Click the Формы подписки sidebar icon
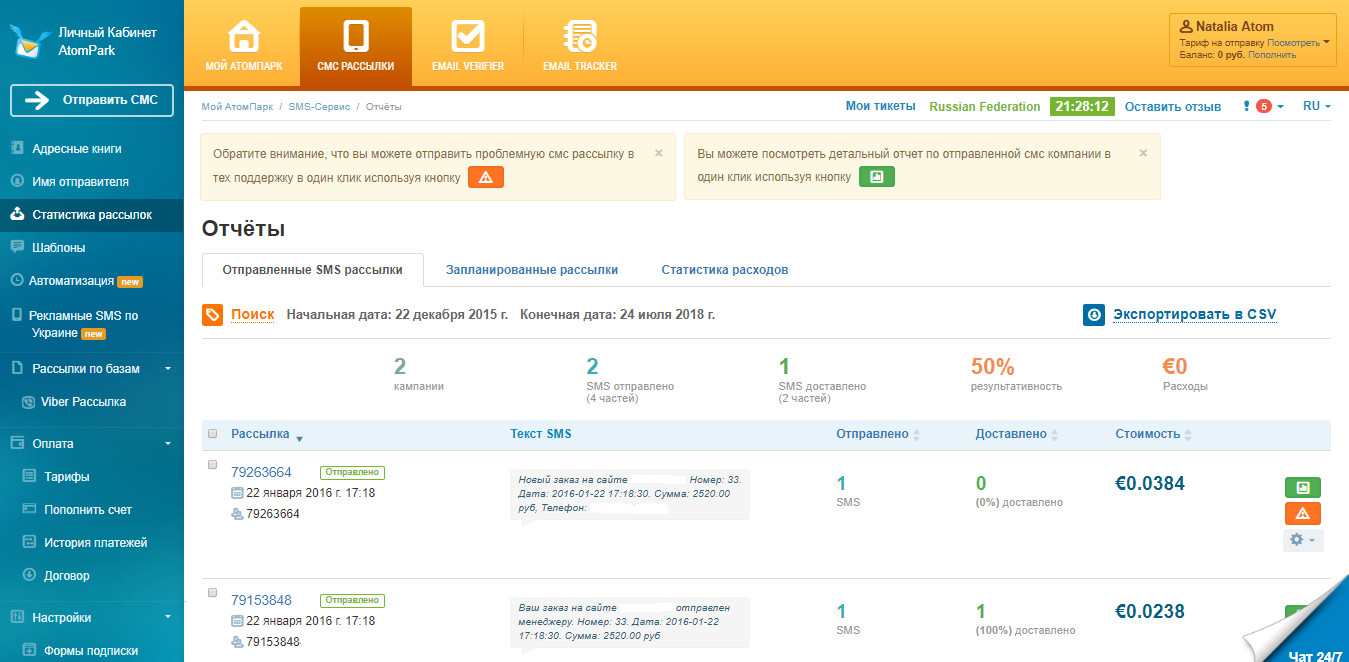This screenshot has width=1349, height=662. pos(29,650)
